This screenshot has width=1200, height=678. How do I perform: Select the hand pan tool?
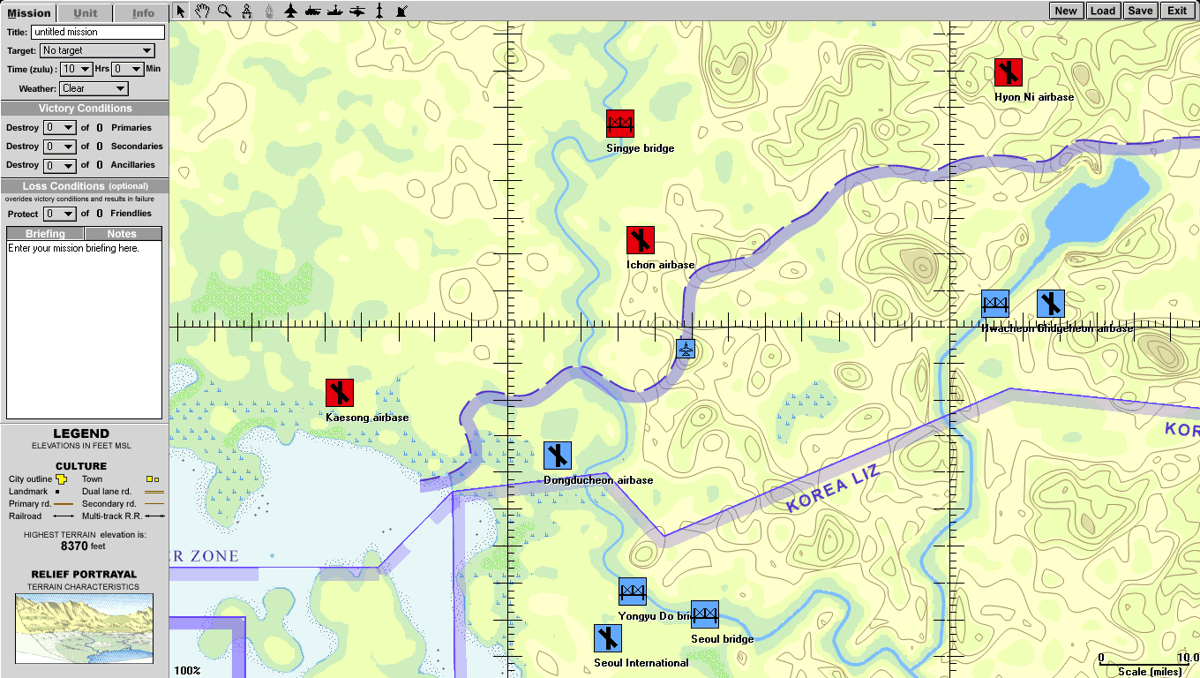[202, 11]
